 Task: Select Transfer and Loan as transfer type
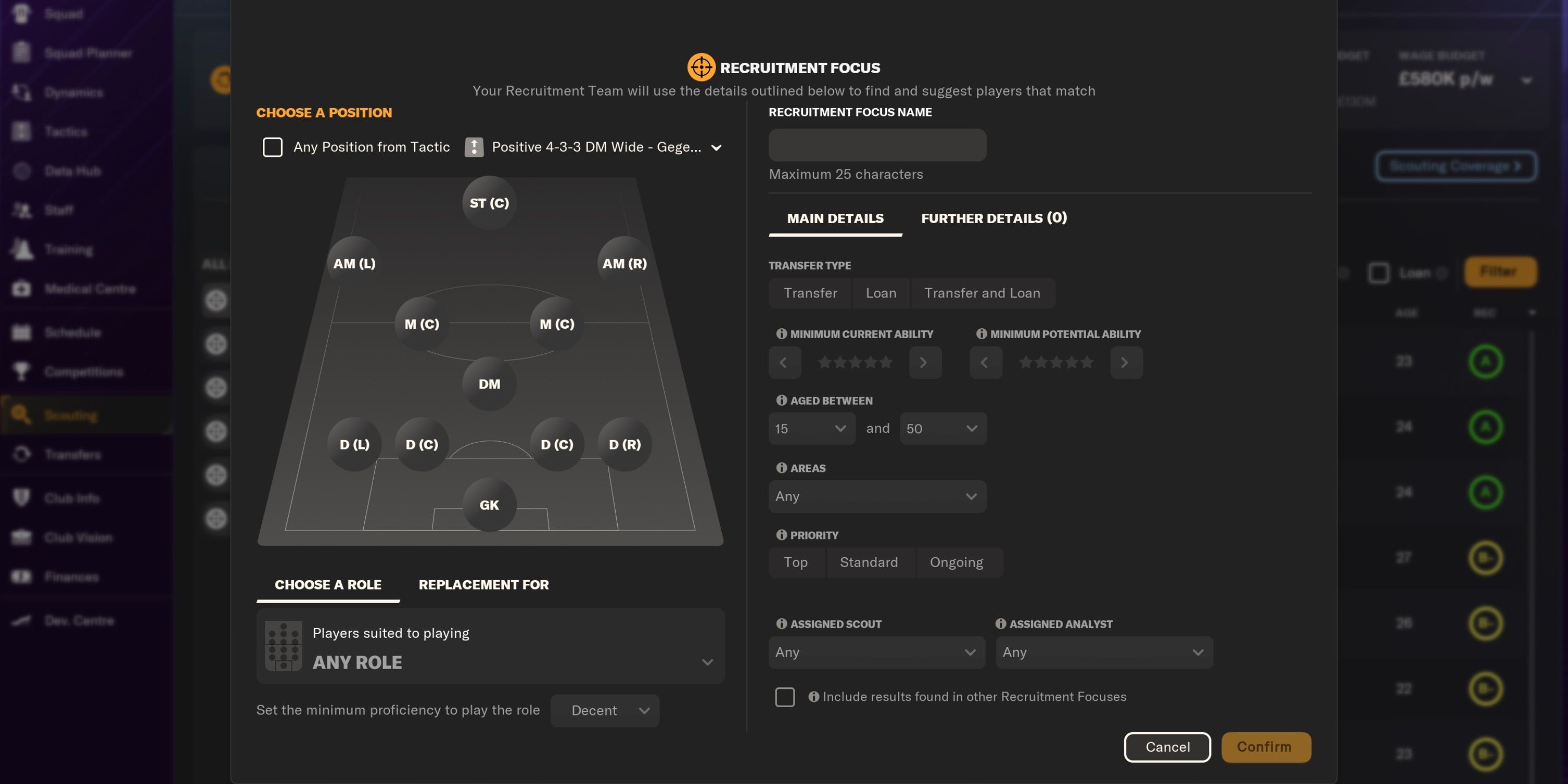(x=982, y=293)
